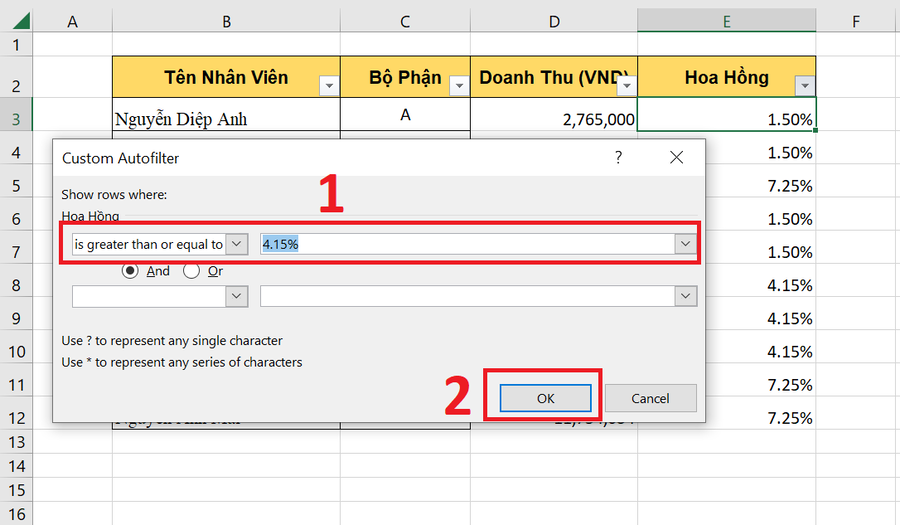Select the 7.25% cell in row 11
Screen dimensions: 900x525
(761, 379)
